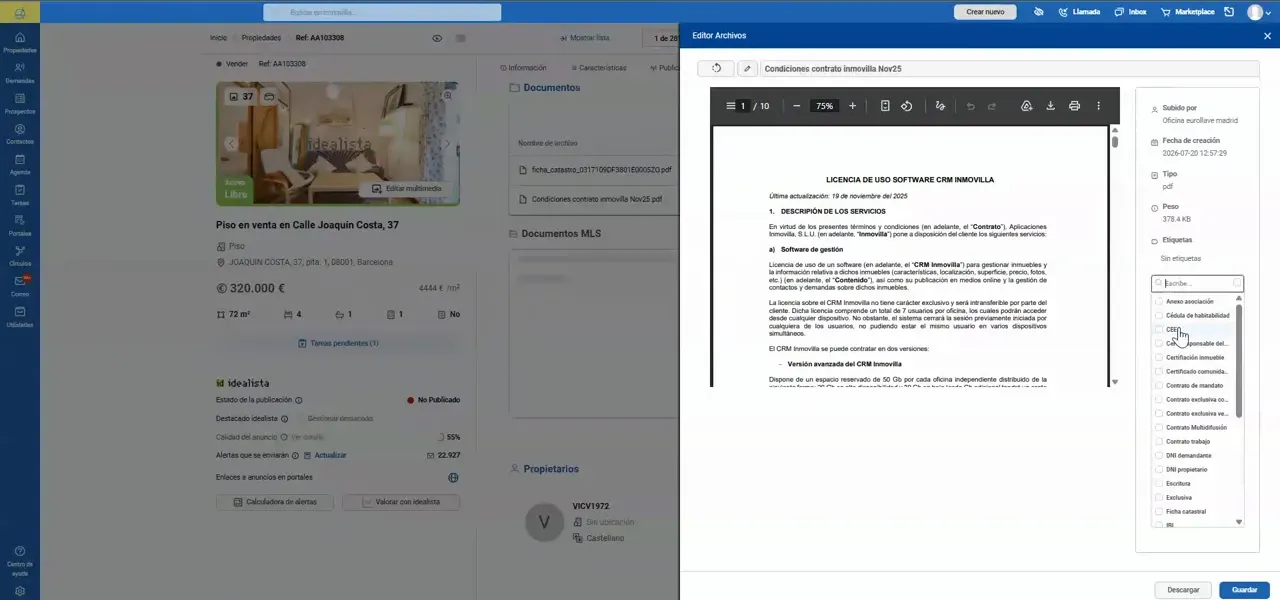Open Centro de ayuda in sidebar
The height and width of the screenshot is (600, 1280).
click(x=20, y=560)
